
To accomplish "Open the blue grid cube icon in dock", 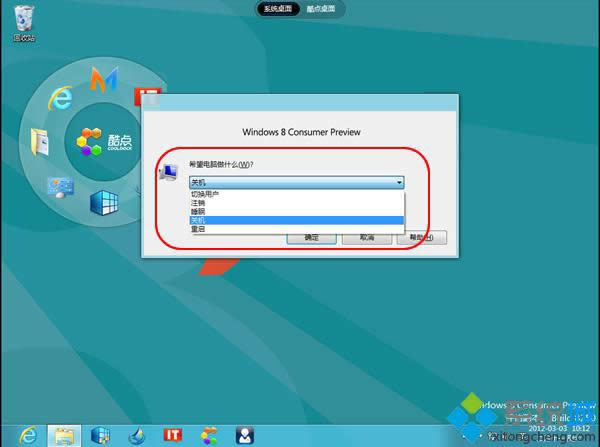I will tap(104, 202).
